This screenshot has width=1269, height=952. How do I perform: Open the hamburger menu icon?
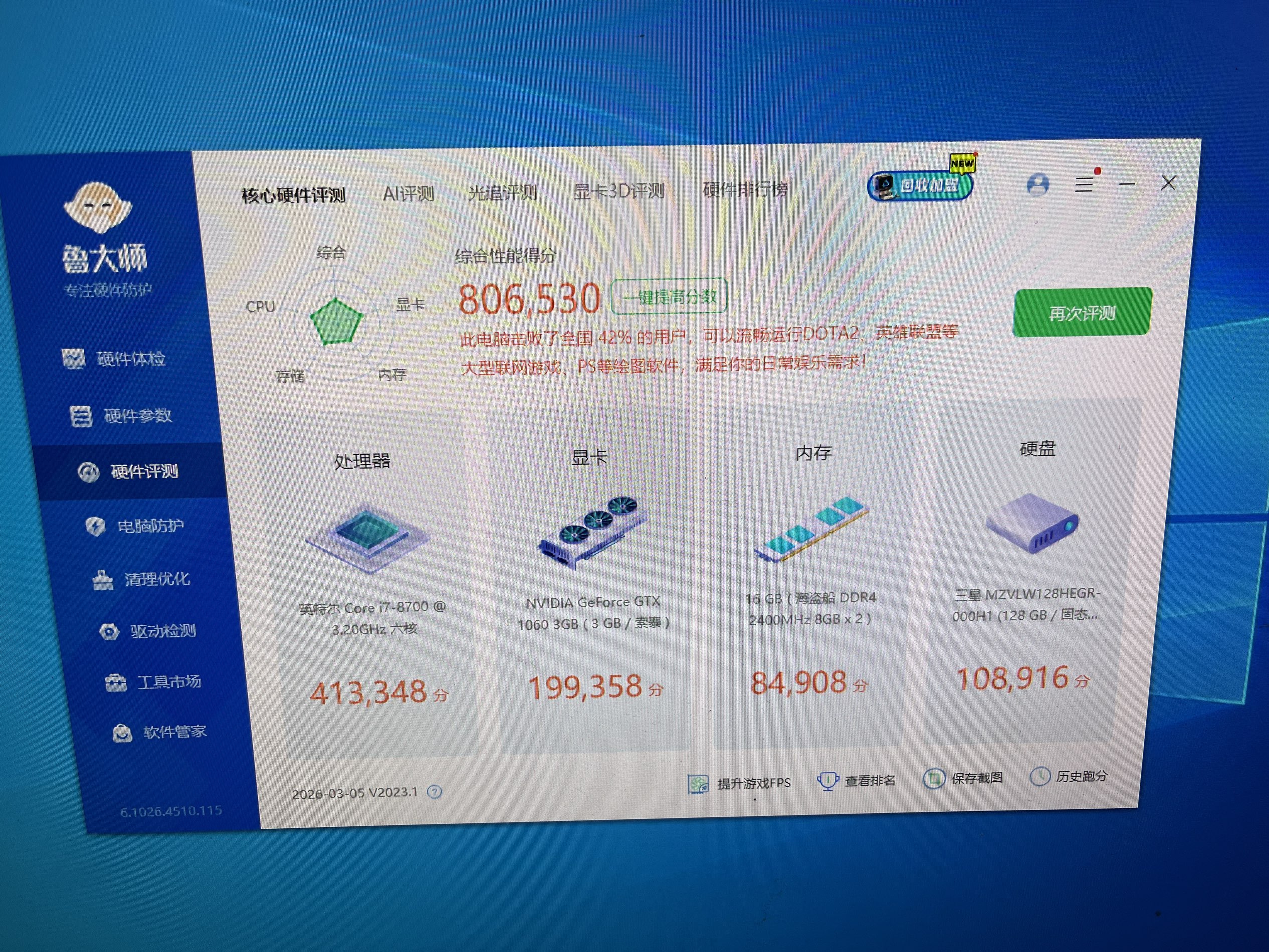coord(1084,185)
